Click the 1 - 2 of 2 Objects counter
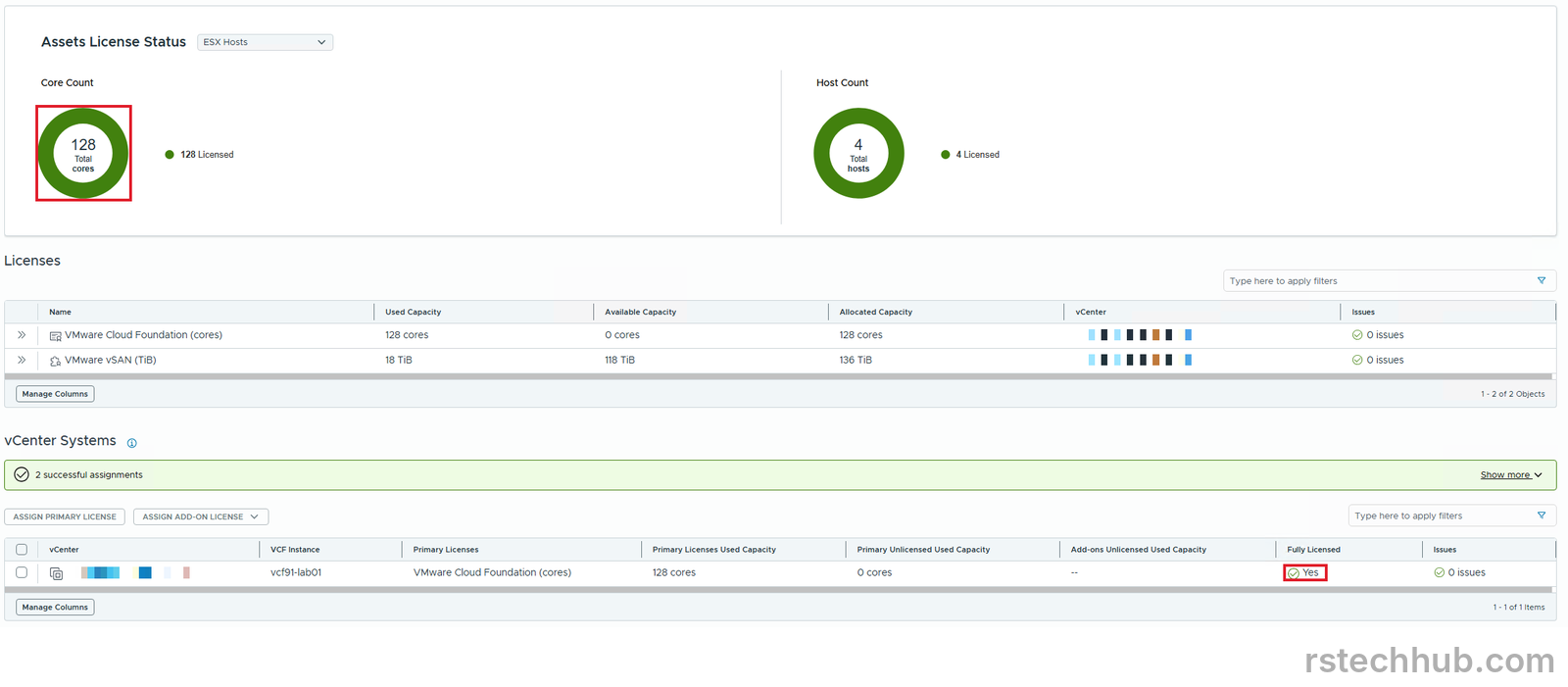This screenshot has height=687, width=1568. (1512, 394)
